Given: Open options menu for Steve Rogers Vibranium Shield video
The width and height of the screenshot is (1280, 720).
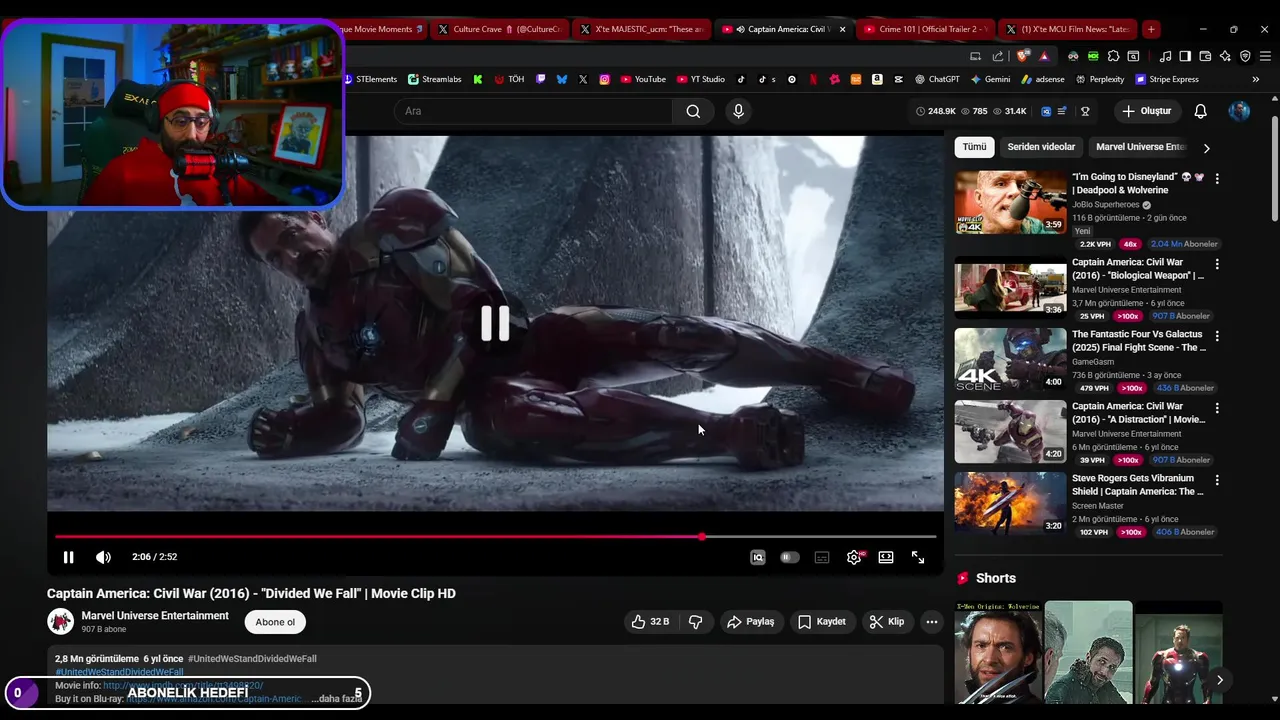Looking at the screenshot, I should click(x=1217, y=480).
